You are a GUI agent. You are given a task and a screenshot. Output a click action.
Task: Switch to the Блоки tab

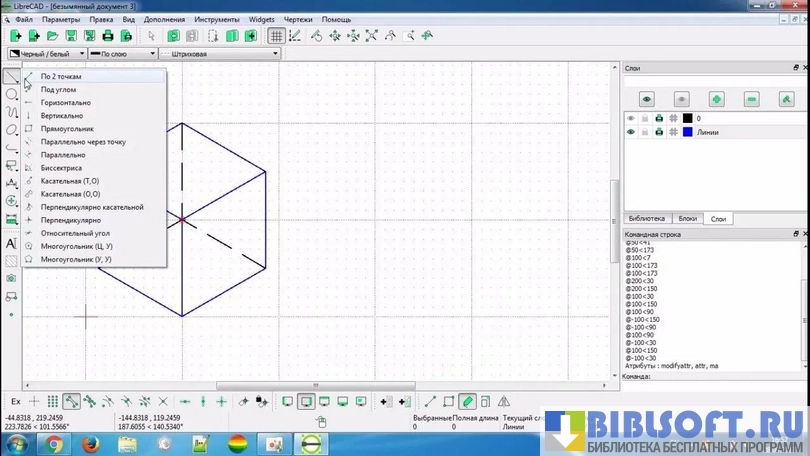pyautogui.click(x=687, y=218)
